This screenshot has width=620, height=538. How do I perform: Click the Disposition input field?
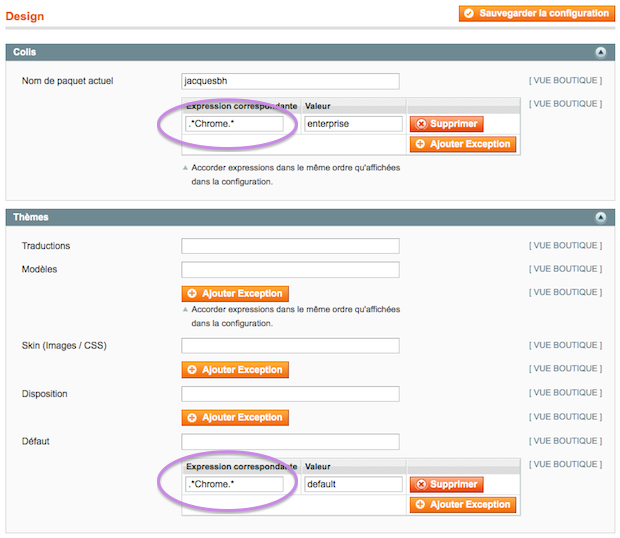290,394
